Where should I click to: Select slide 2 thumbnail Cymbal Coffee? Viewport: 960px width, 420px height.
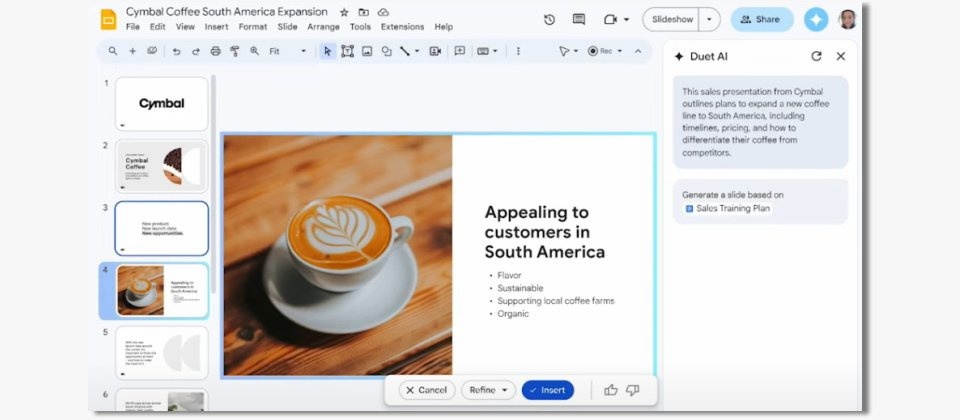[161, 165]
